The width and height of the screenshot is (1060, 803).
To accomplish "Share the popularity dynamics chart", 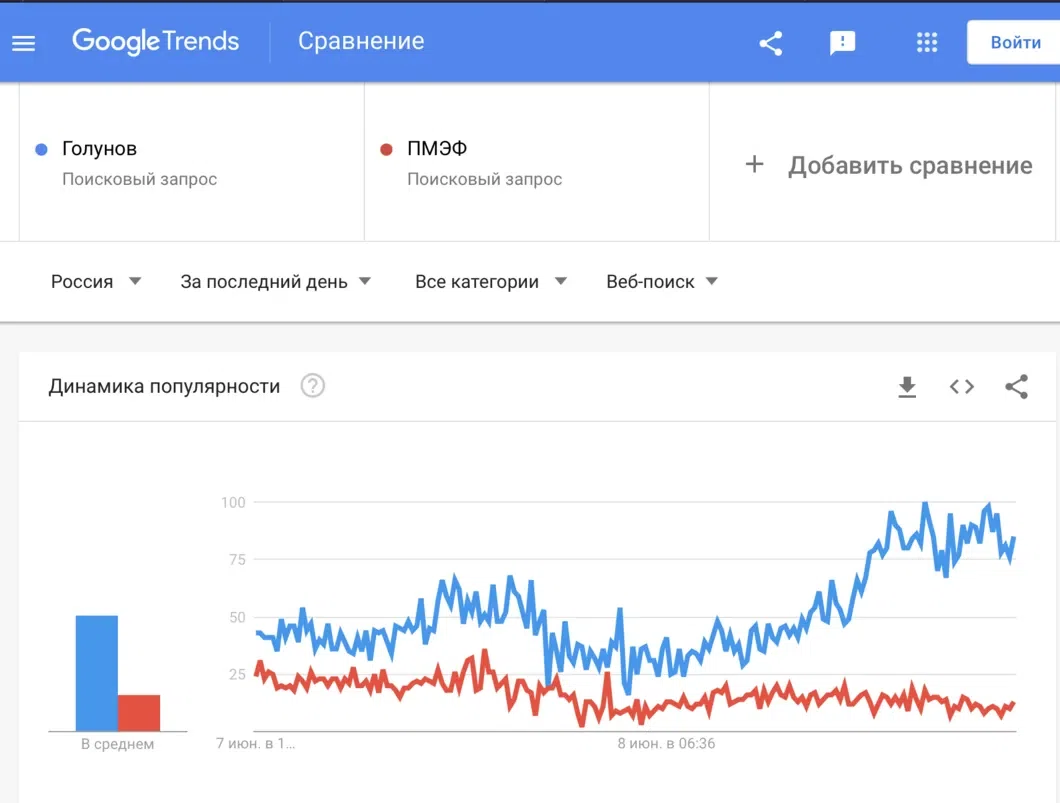I will tap(1016, 387).
